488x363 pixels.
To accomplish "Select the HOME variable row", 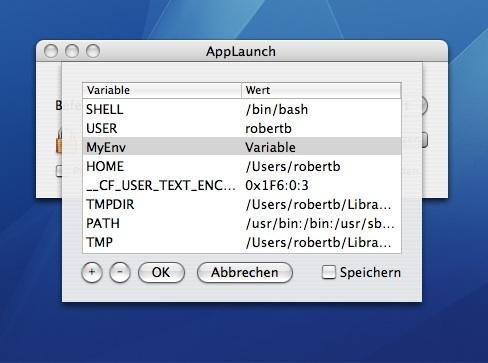I will 242,166.
